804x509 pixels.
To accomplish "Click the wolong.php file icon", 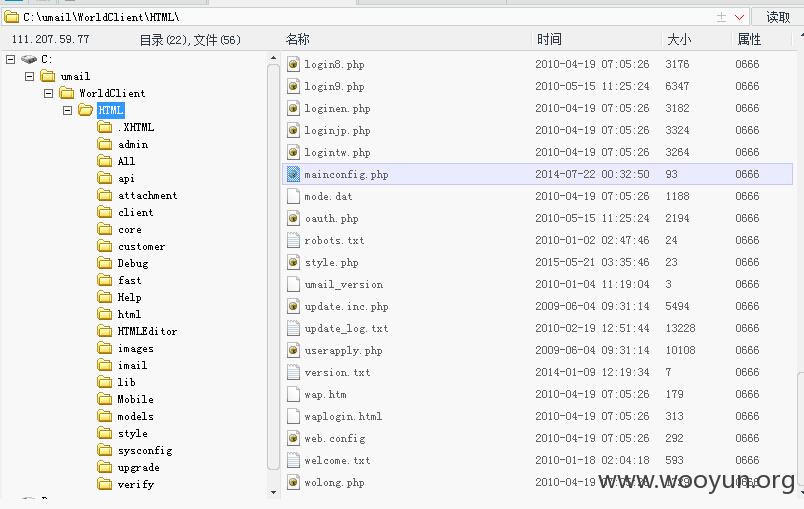I will [293, 483].
